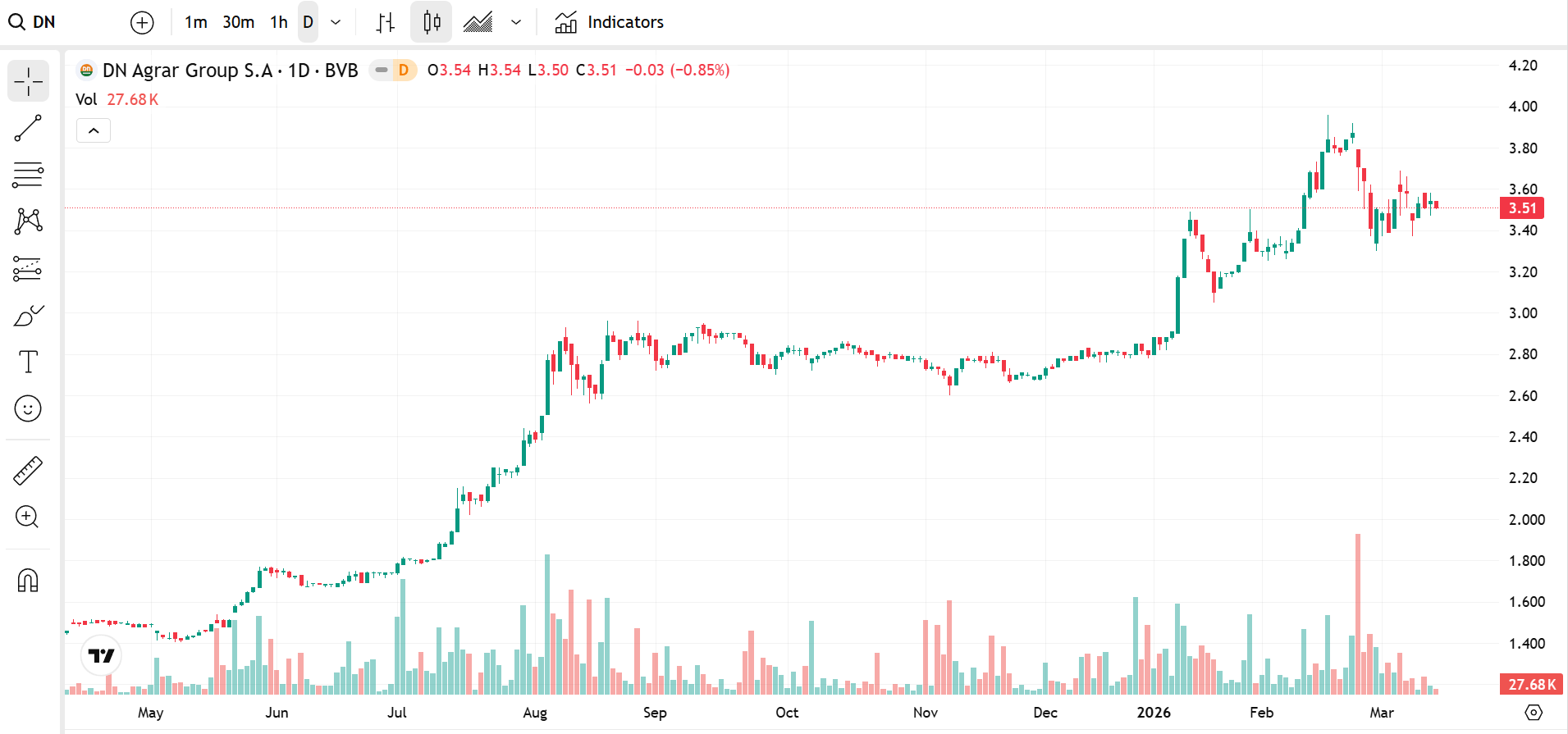Activate the zoom in tool
This screenshot has width=1568, height=734.
tap(28, 517)
